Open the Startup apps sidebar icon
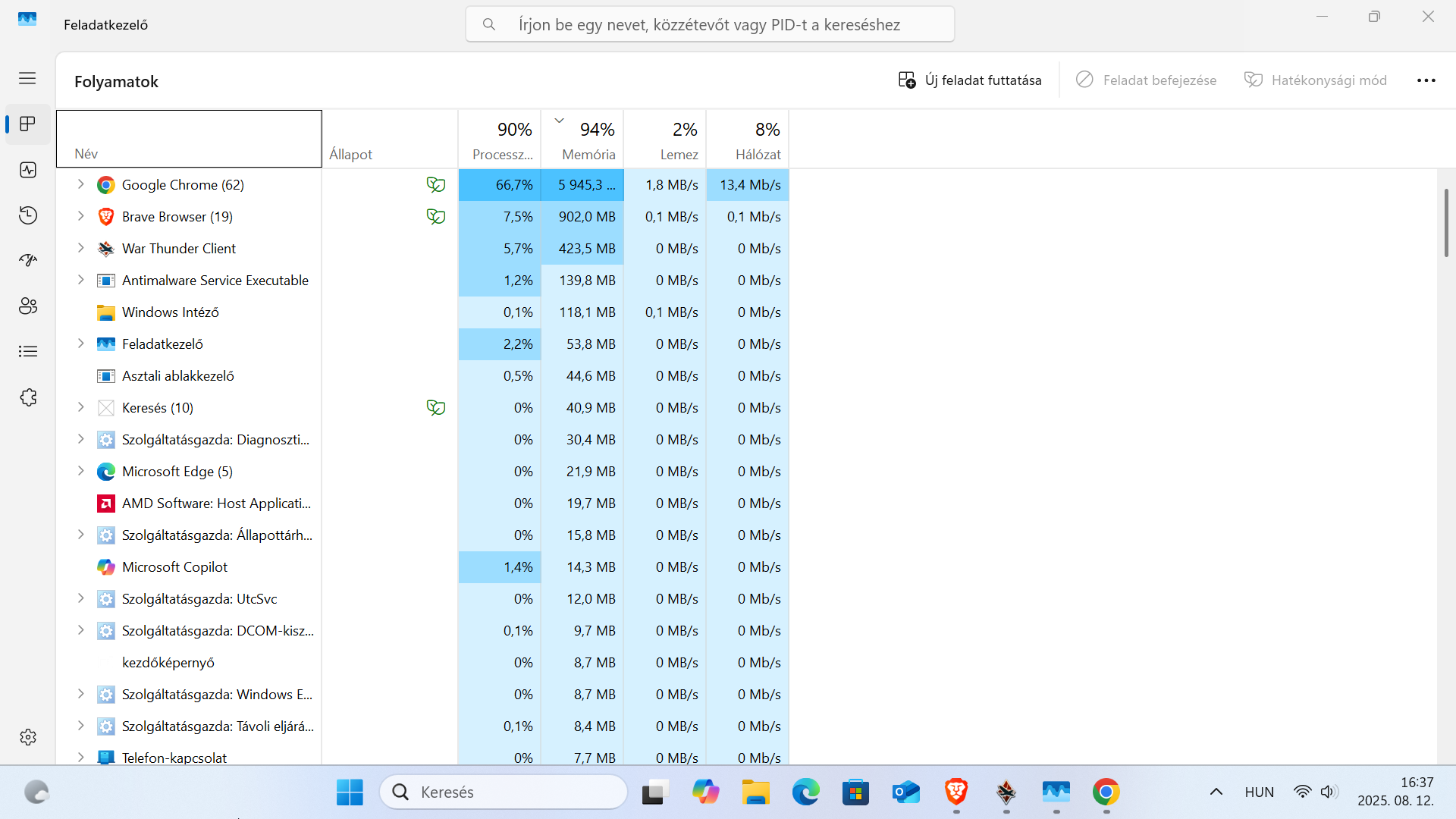This screenshot has width=1456, height=819. pos(28,261)
